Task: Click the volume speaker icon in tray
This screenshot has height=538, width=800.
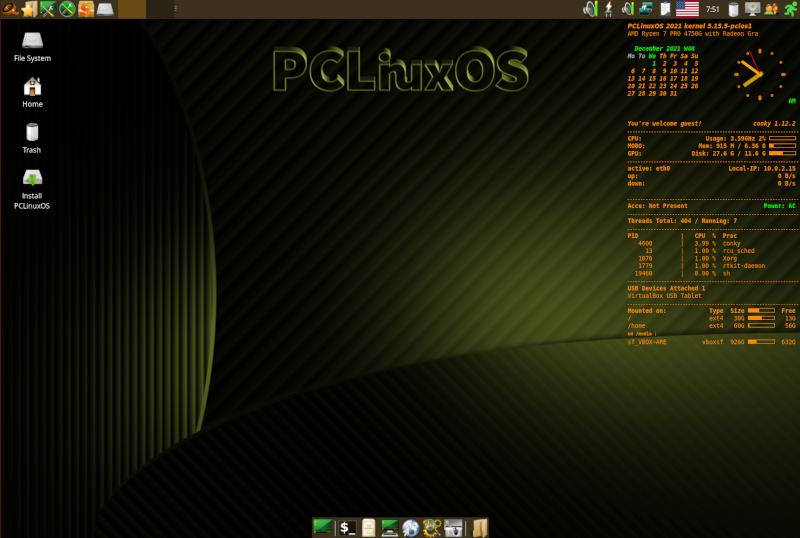Action: coord(590,9)
